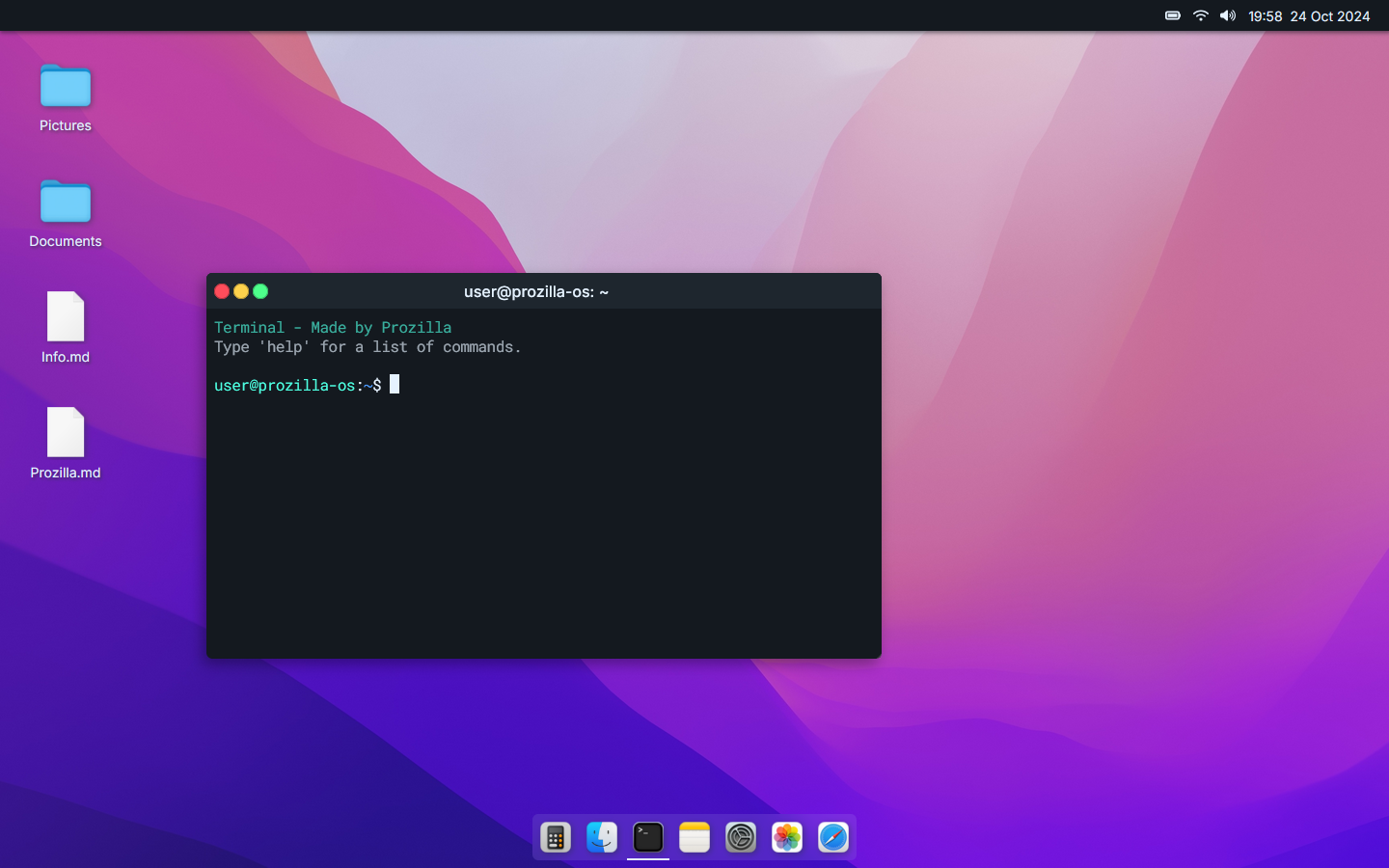Select the Prozilla.md file icon

[66, 432]
